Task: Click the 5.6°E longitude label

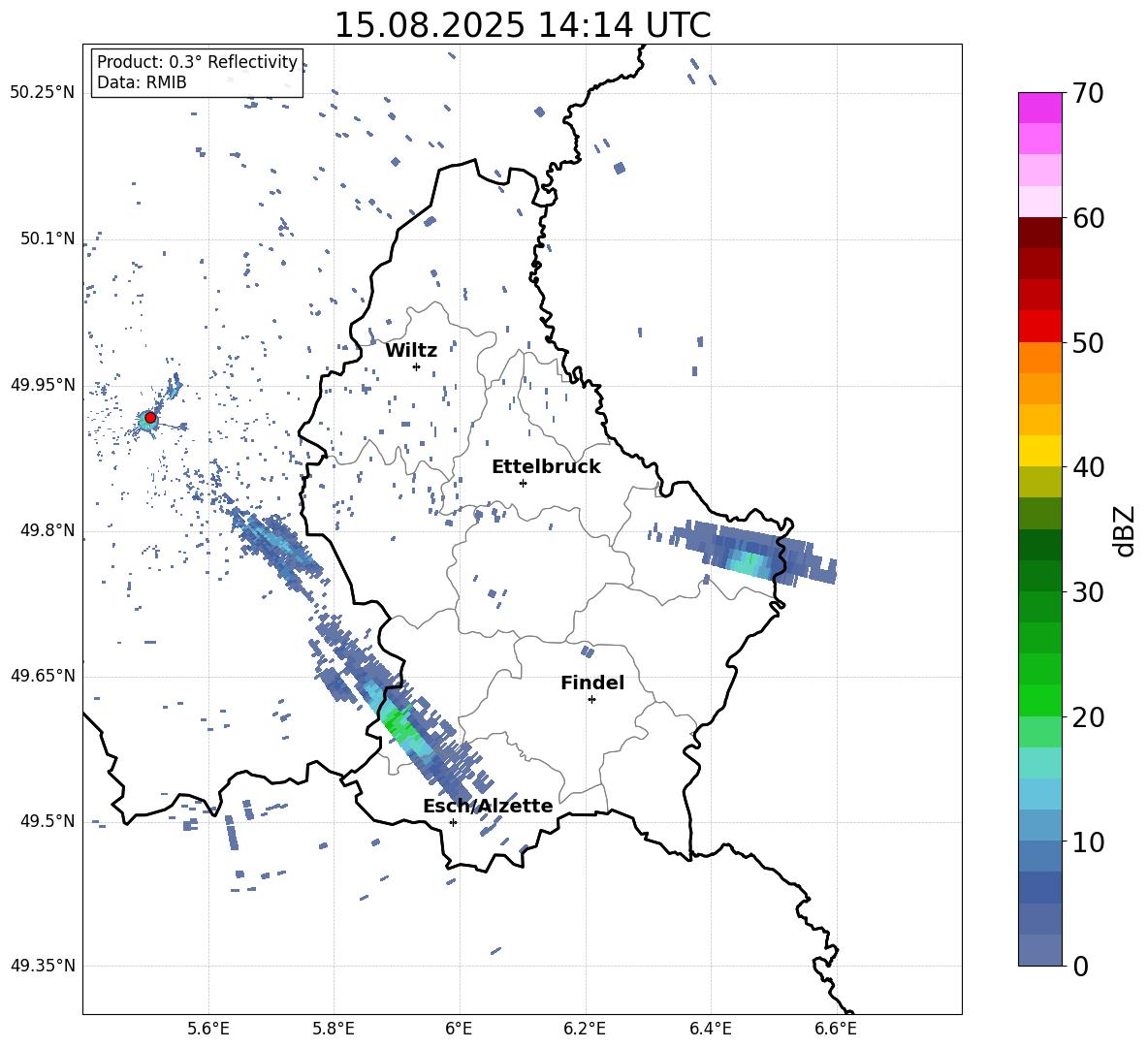Action: pos(208,1029)
